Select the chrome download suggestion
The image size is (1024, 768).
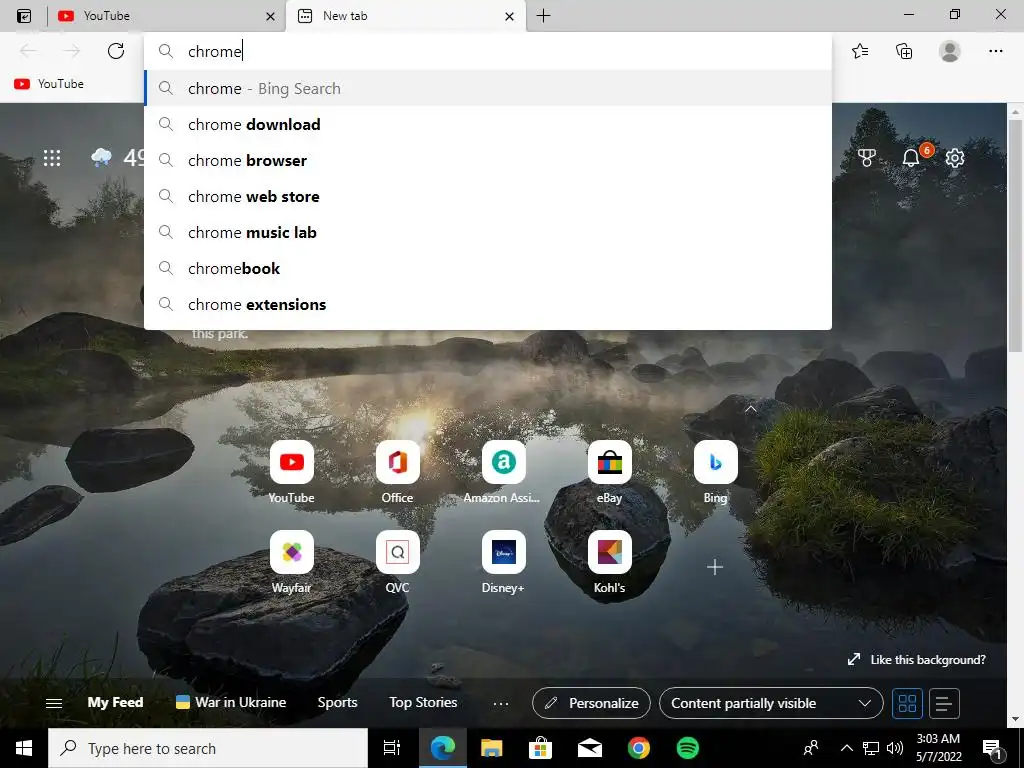point(488,124)
